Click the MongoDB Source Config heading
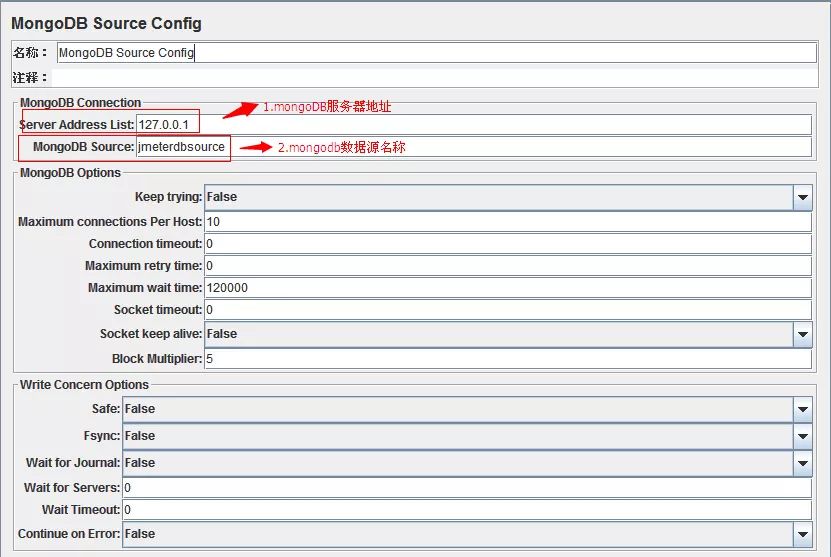The image size is (831, 557). [106, 23]
